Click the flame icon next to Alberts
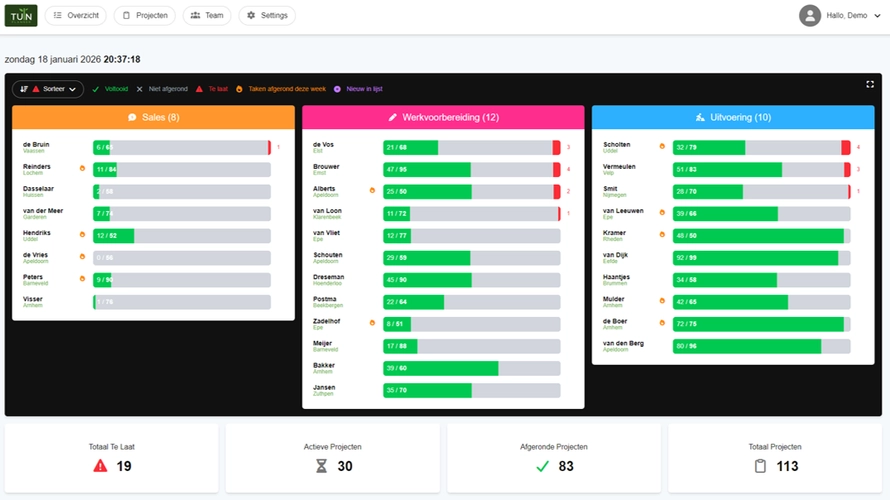Viewport: 890px width, 500px height. [x=372, y=190]
